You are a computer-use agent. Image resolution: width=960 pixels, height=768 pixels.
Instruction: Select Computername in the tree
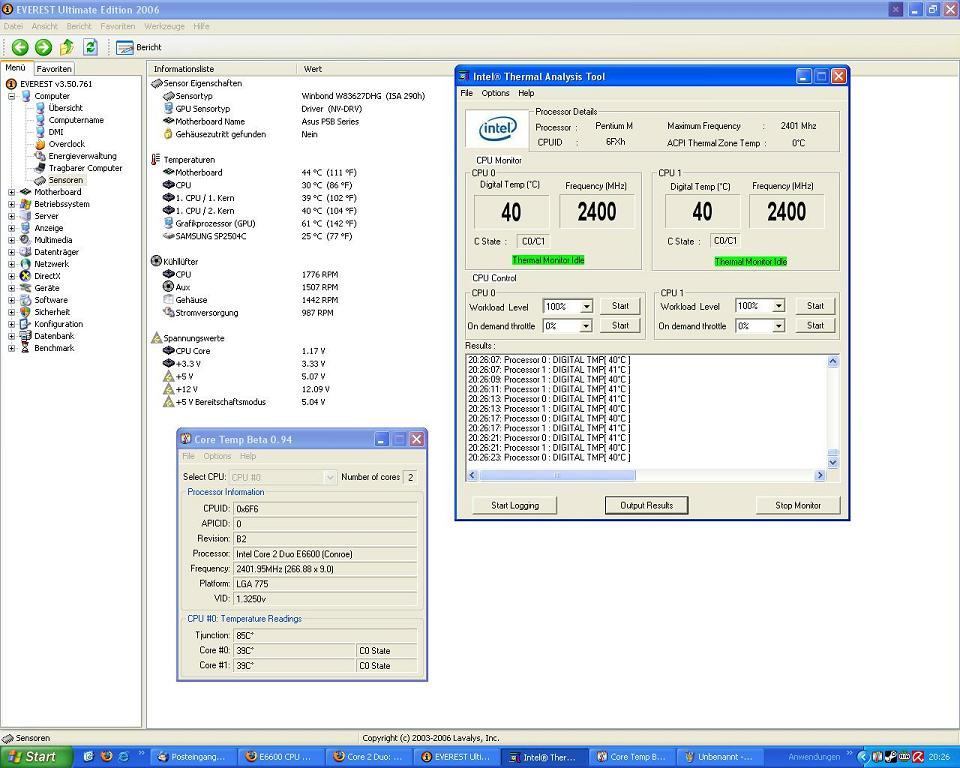point(76,120)
